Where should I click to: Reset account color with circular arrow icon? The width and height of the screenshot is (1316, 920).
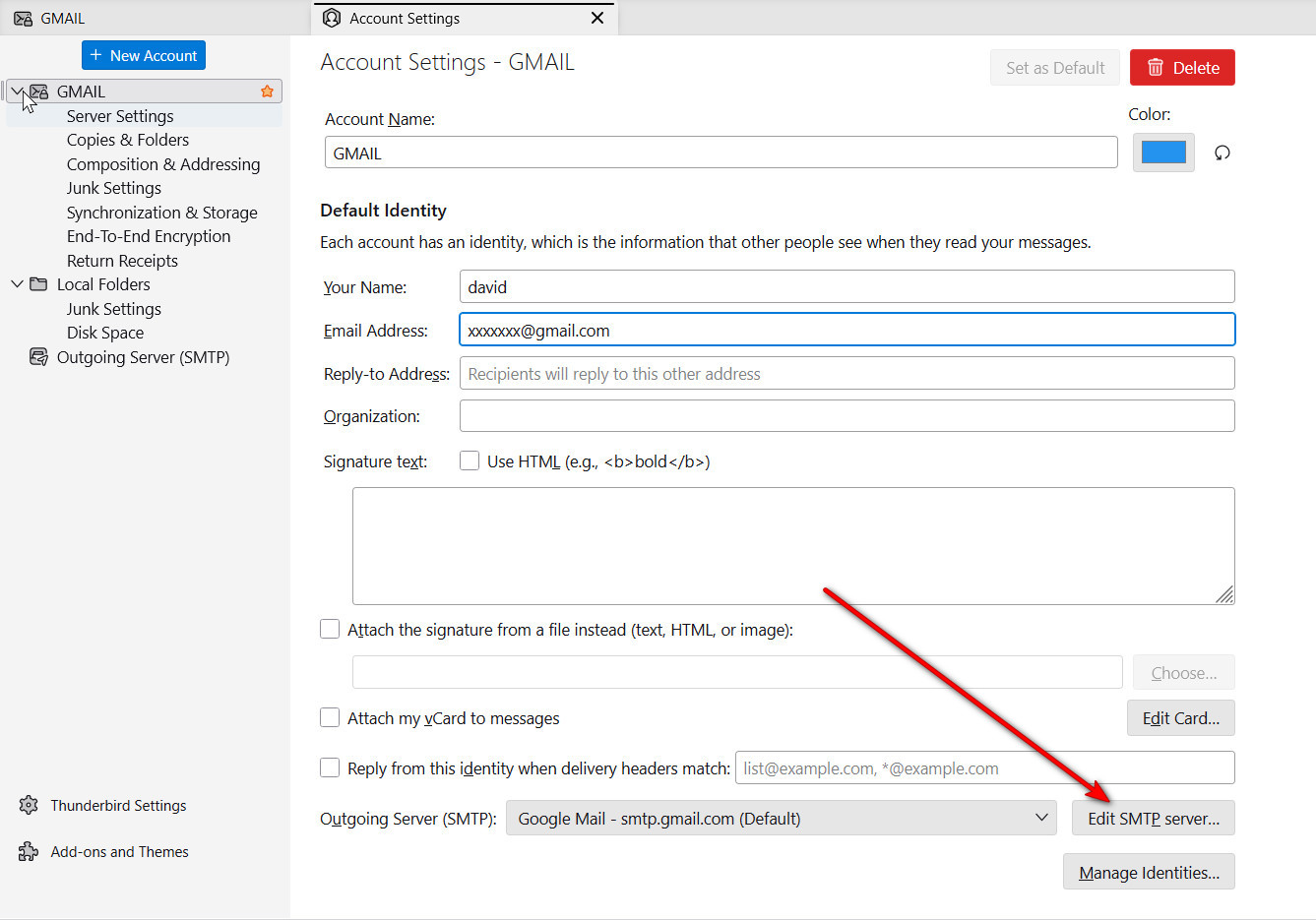click(x=1222, y=153)
